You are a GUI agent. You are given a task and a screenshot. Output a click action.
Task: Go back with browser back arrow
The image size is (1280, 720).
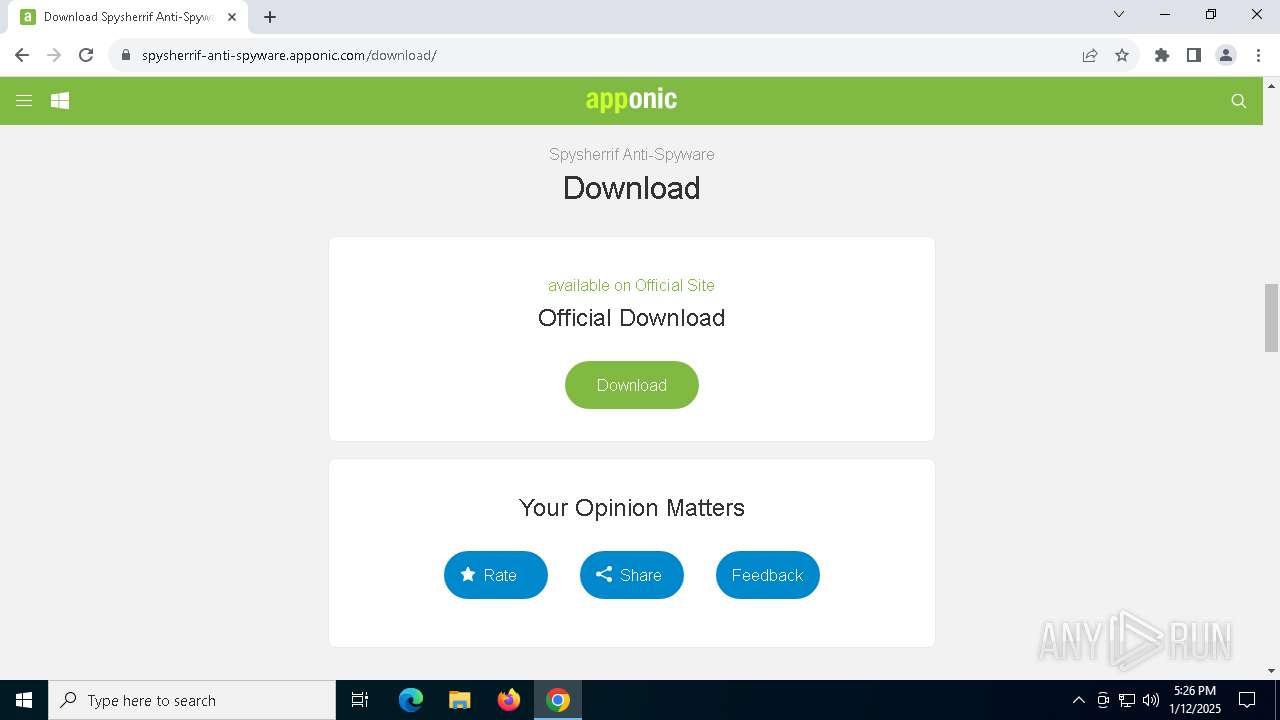(22, 55)
